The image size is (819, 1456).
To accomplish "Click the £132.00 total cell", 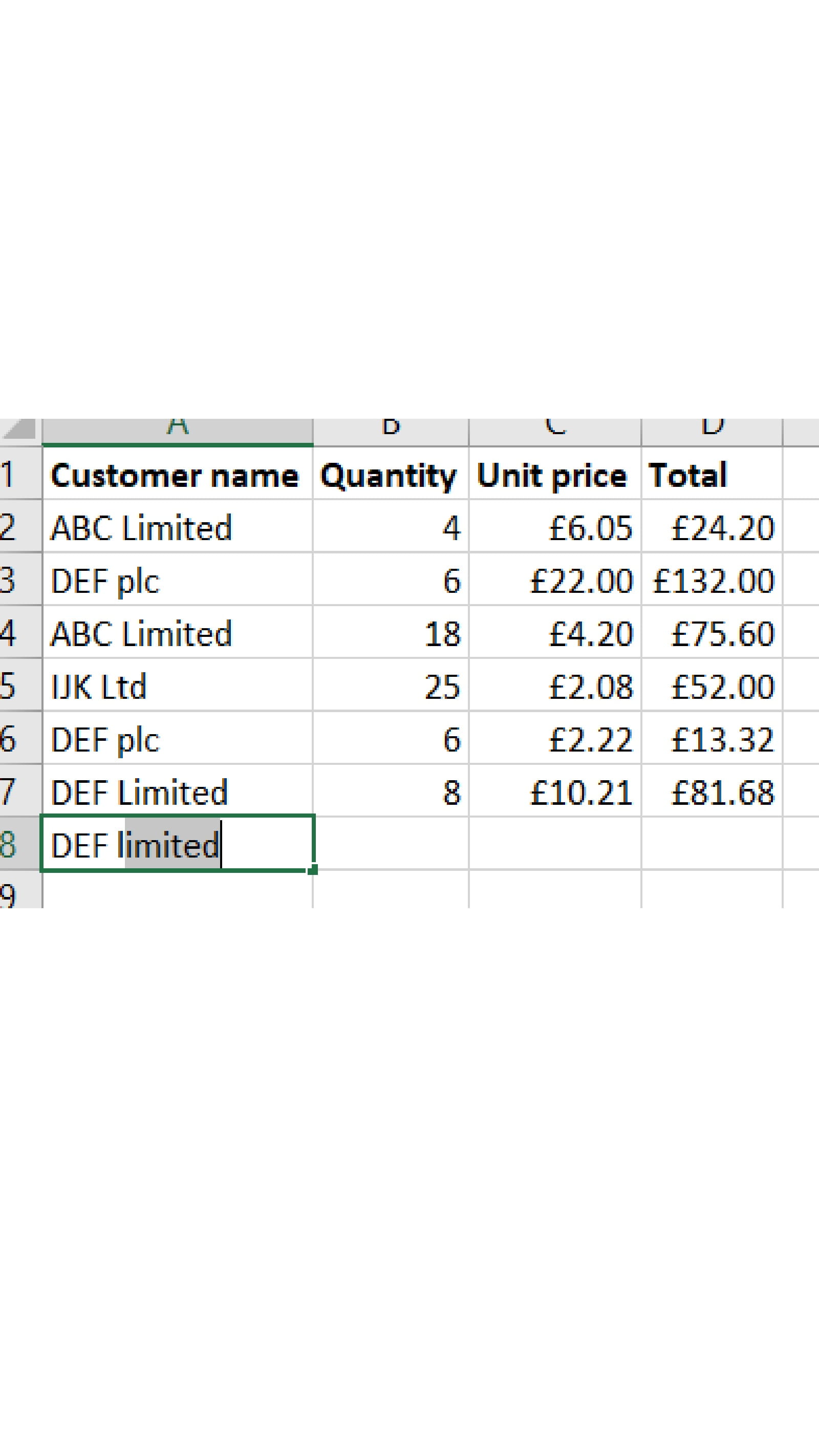I will [x=712, y=580].
